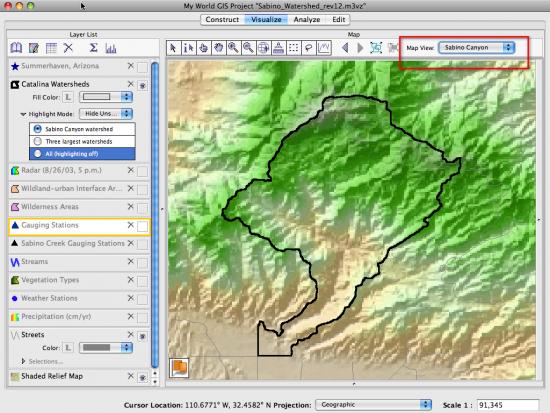Open the book icon in Layer List toolbar
The image size is (550, 413).
tap(16, 48)
